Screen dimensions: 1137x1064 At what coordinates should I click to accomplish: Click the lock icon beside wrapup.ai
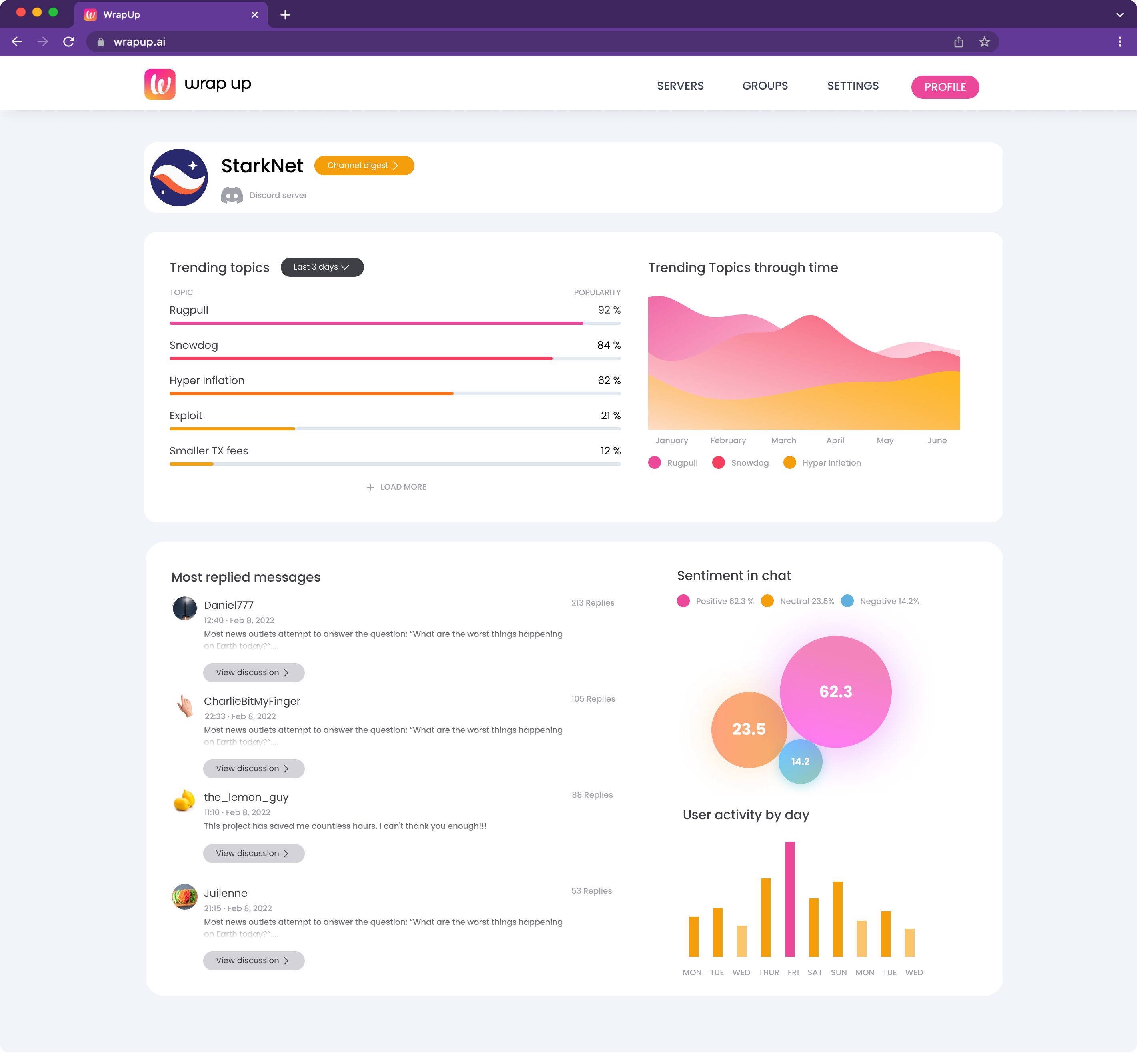click(x=101, y=42)
